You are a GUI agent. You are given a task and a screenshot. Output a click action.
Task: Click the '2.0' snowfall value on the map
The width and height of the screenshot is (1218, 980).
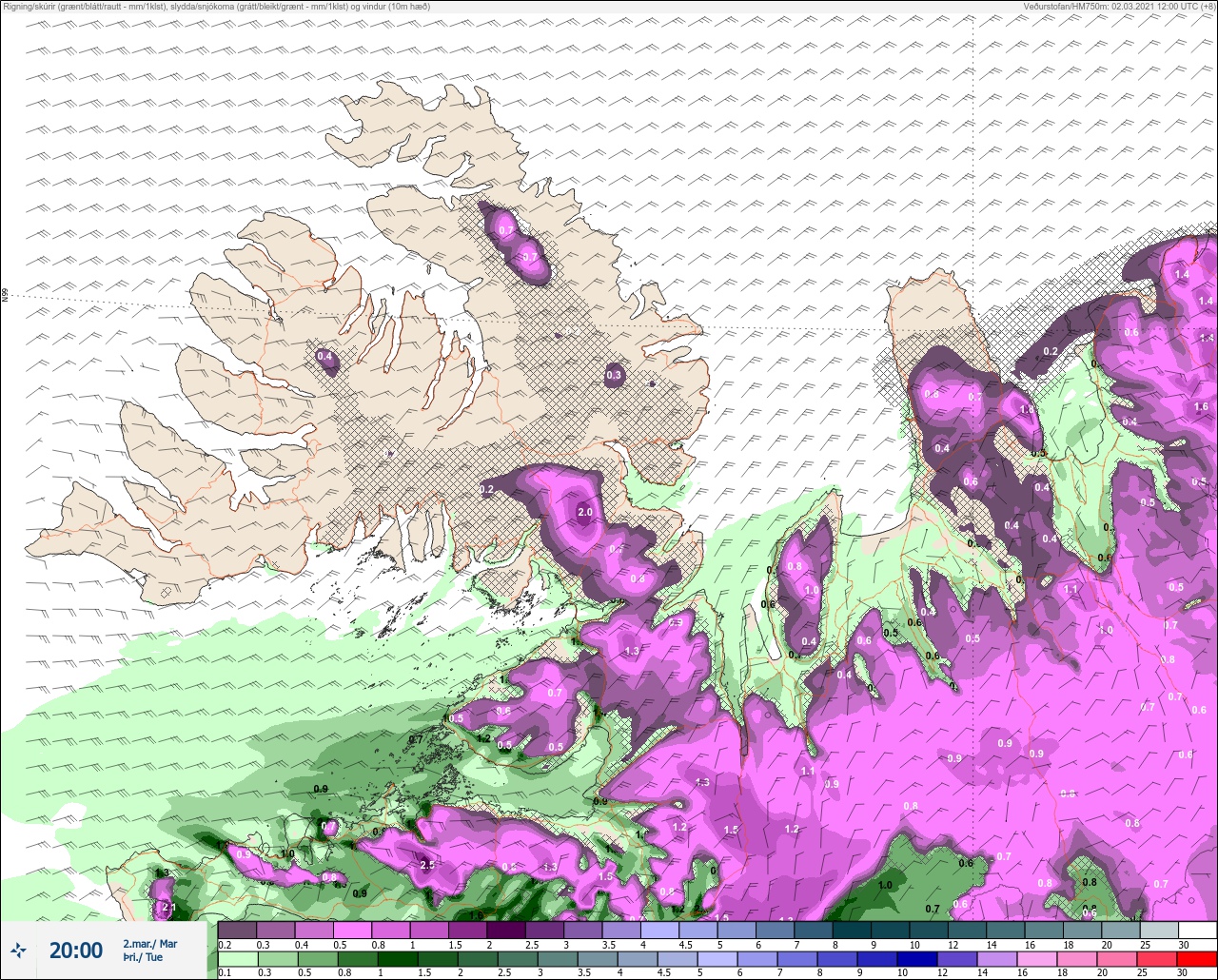[x=585, y=512]
